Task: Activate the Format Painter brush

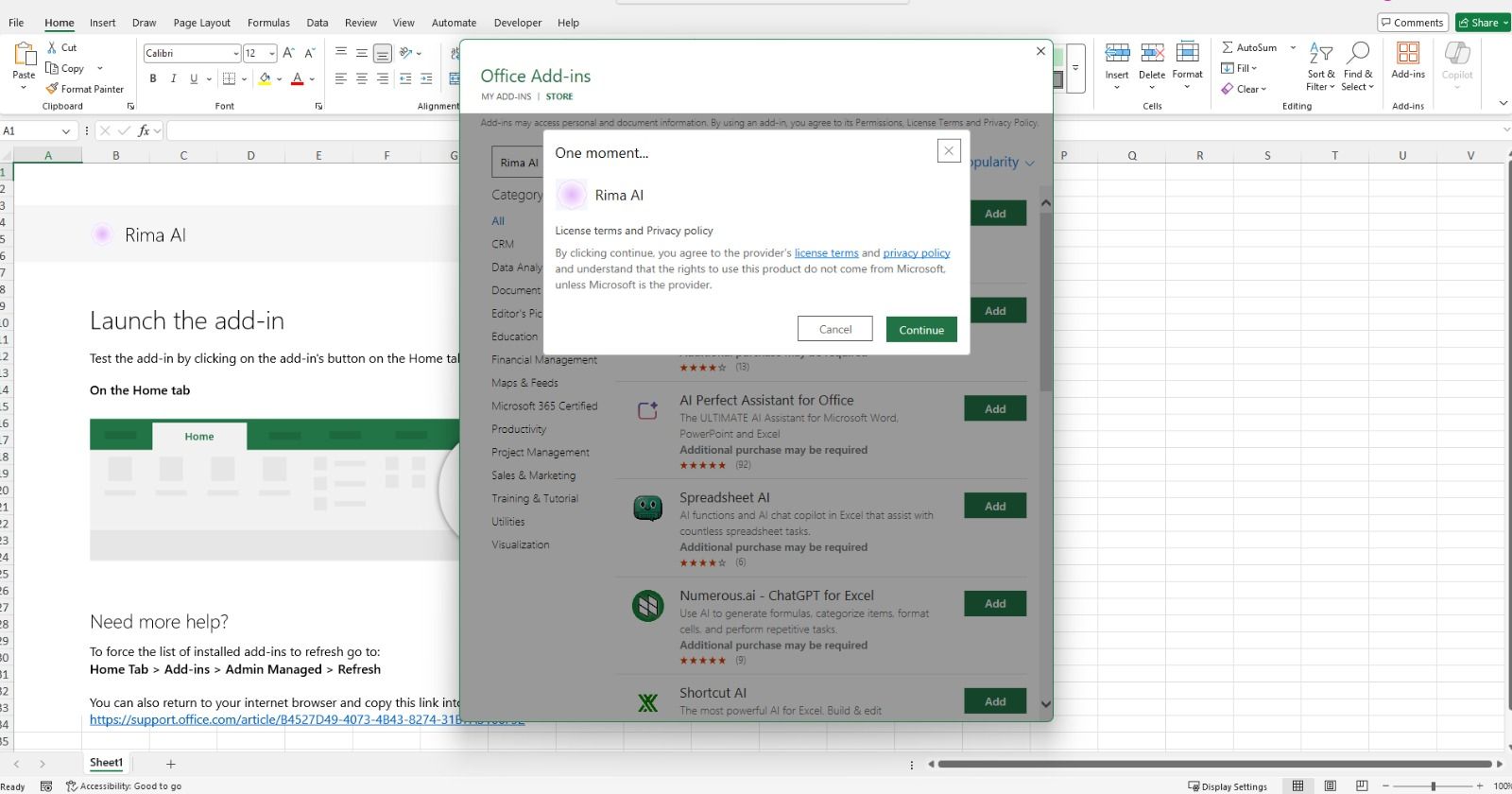Action: point(53,89)
